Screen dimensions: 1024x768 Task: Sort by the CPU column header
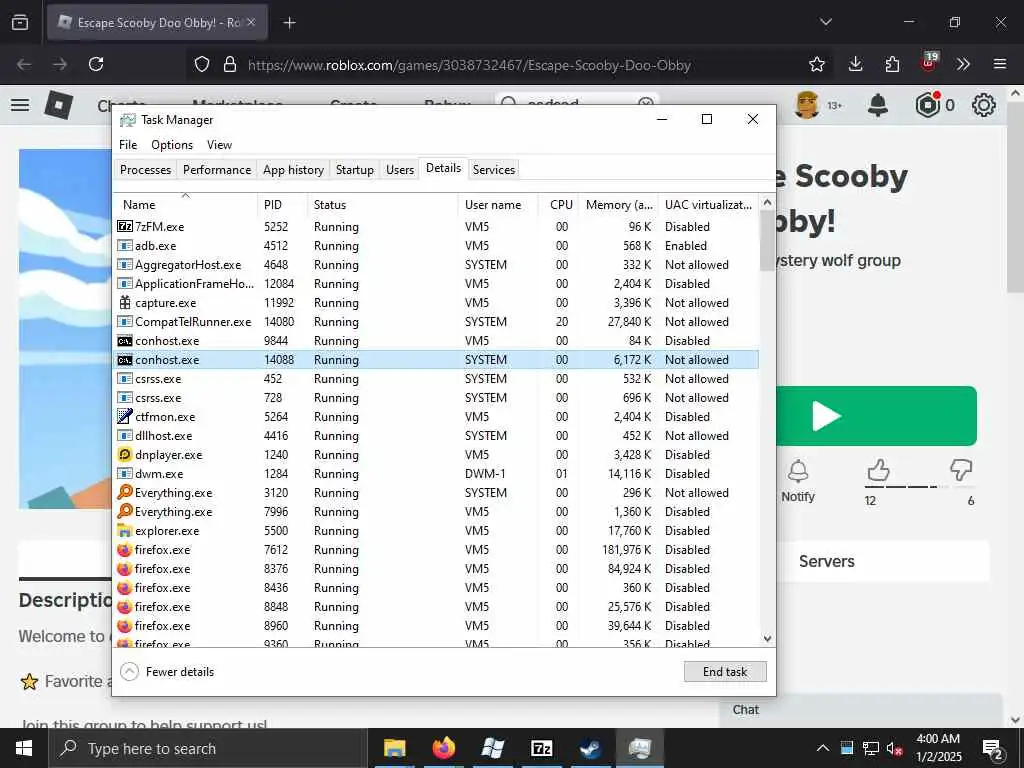tap(560, 204)
